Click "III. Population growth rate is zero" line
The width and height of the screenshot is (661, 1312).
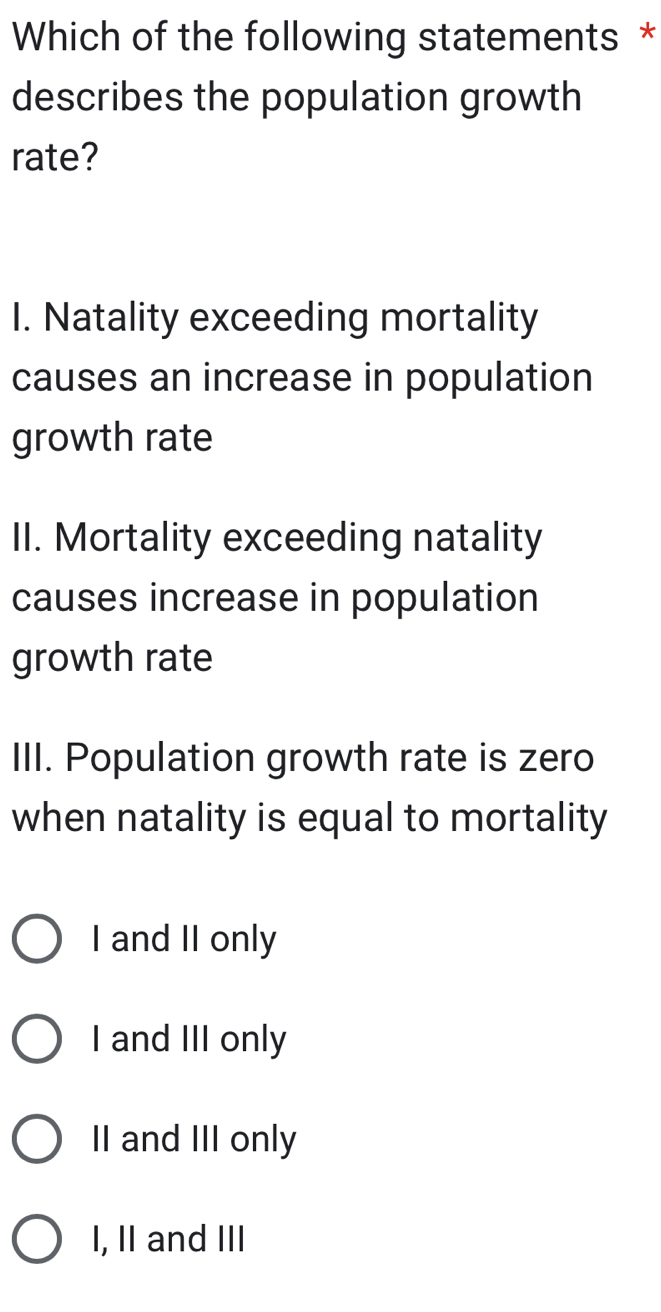click(303, 759)
